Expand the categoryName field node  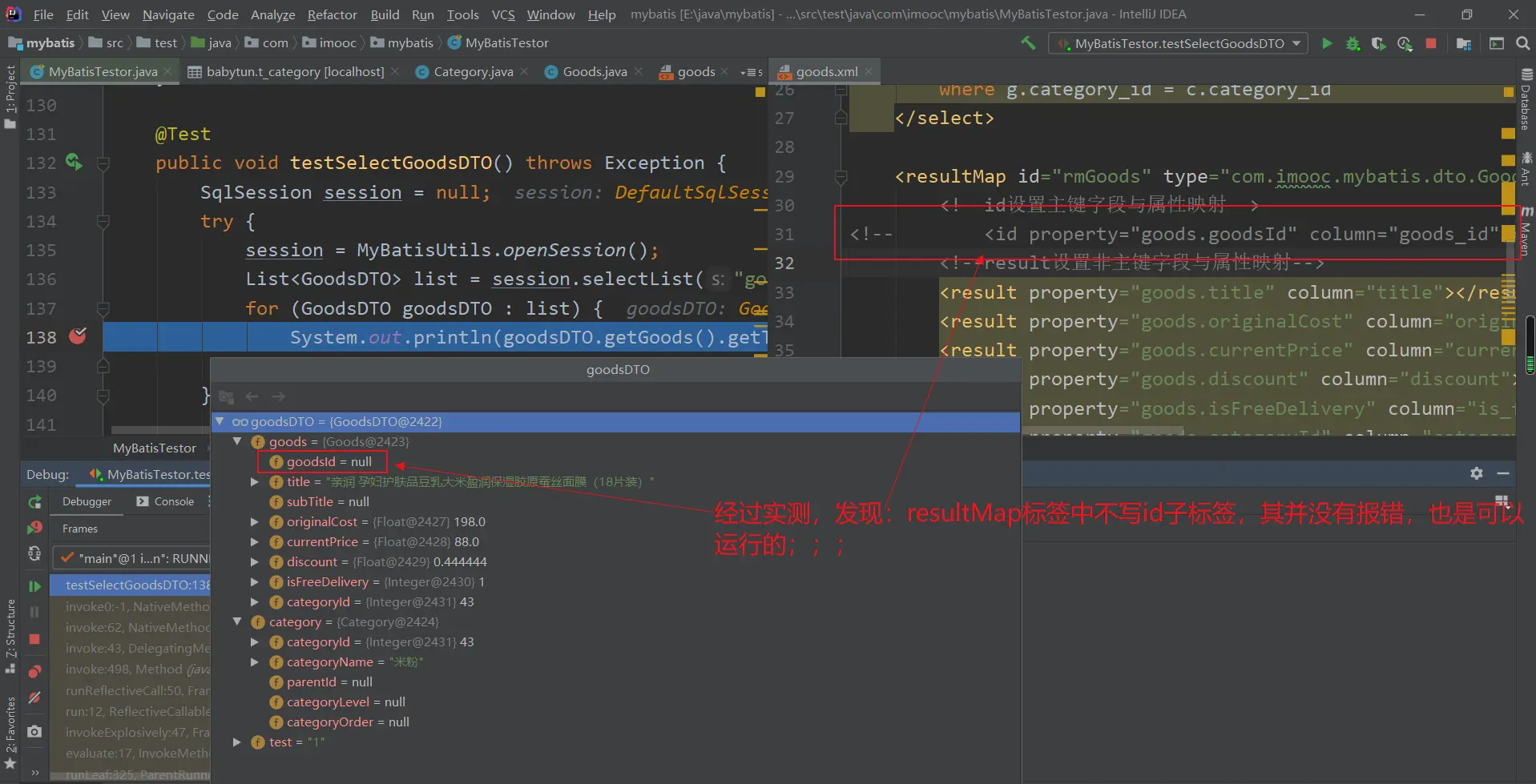click(255, 662)
